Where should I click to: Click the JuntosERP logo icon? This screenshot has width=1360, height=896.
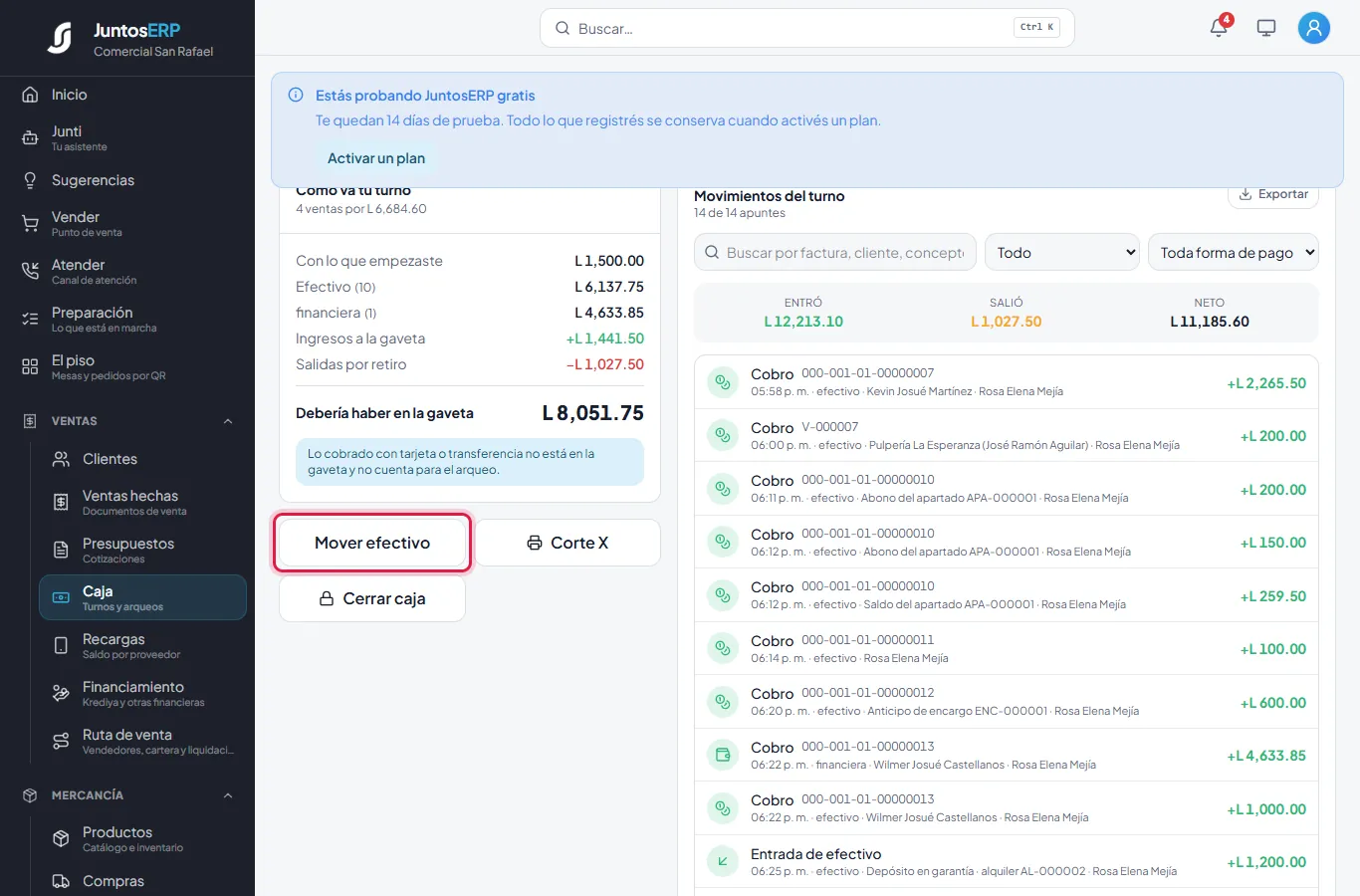click(61, 38)
